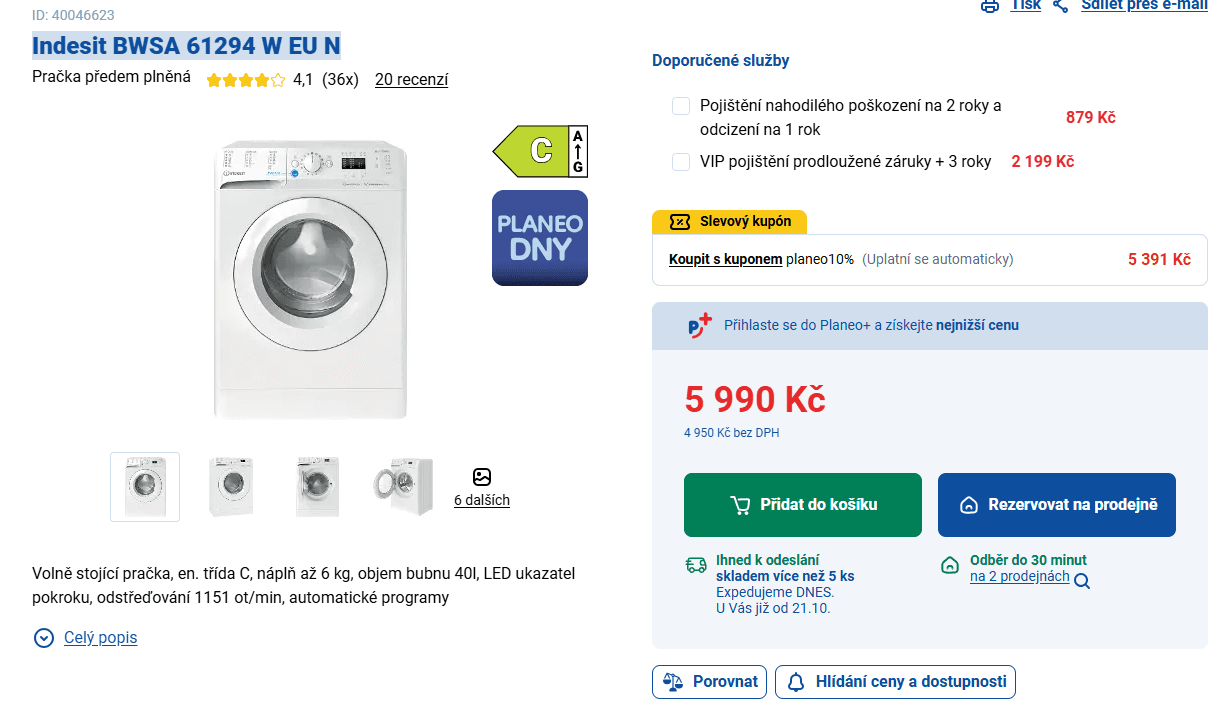Enable 'Hlídání ceny a dostupnosti' watchdog
The image size is (1224, 715).
896,682
